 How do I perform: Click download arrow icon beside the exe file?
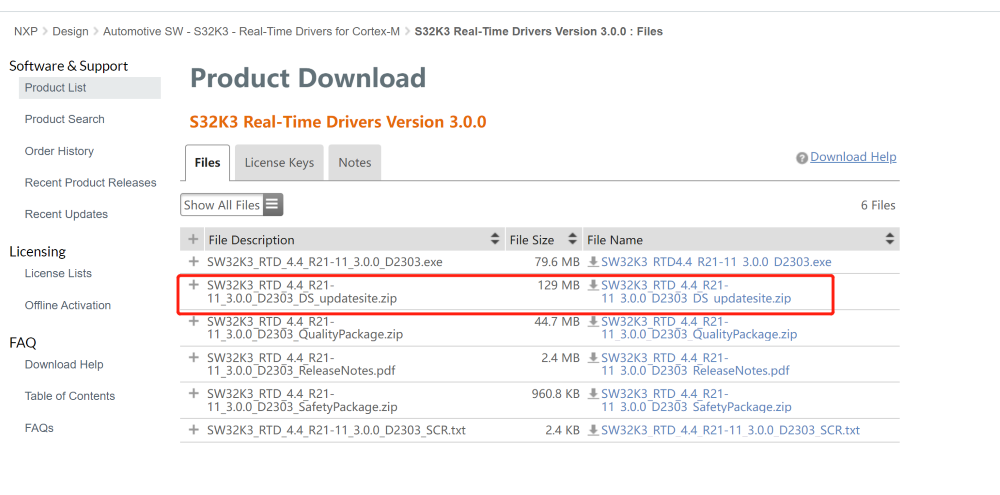point(593,262)
